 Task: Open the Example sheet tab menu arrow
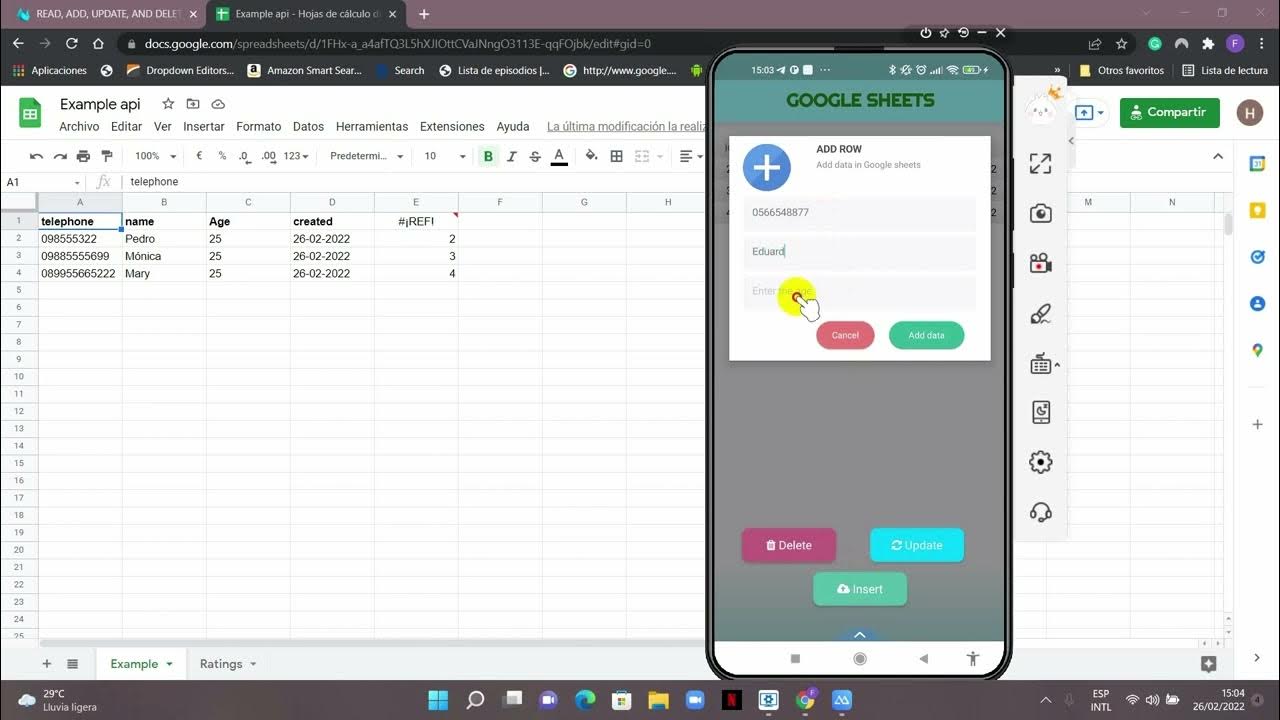pos(169,664)
